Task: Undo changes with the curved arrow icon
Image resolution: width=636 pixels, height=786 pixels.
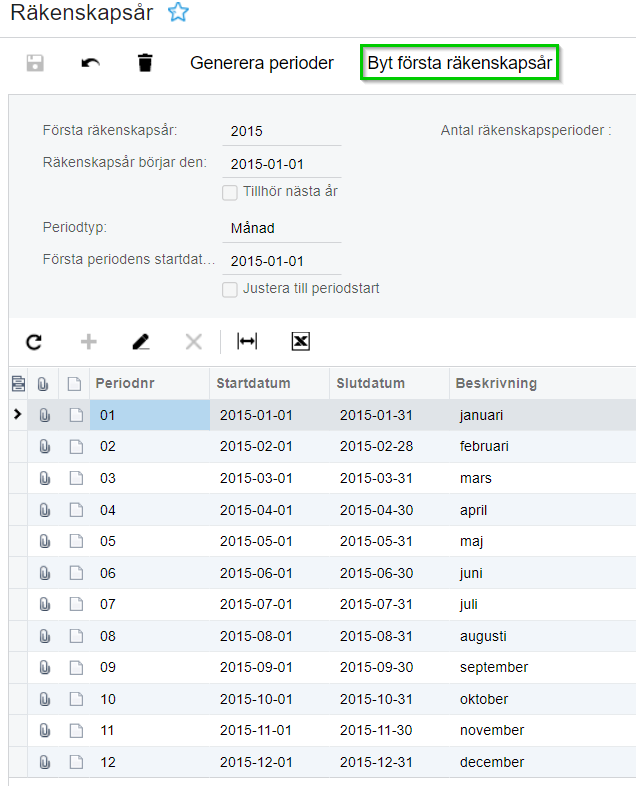Action: 91,63
